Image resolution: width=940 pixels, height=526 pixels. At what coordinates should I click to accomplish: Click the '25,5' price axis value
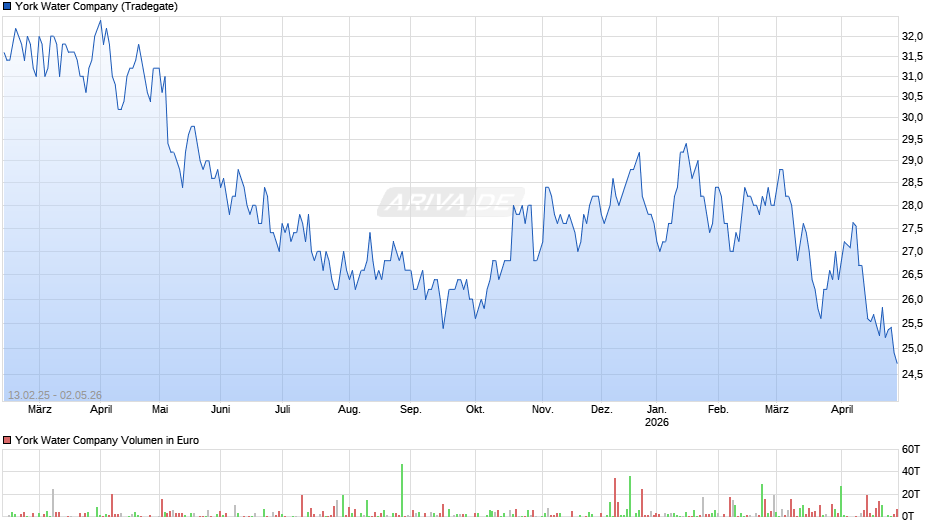912,324
